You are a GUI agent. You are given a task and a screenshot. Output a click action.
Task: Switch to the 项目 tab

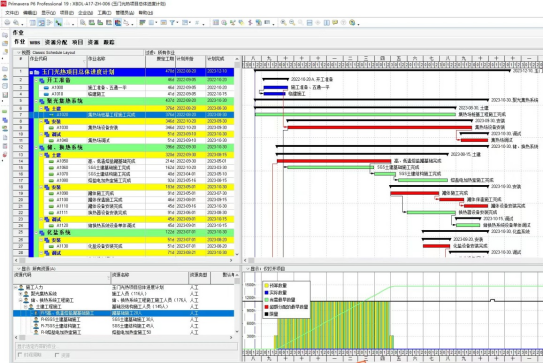(78, 42)
